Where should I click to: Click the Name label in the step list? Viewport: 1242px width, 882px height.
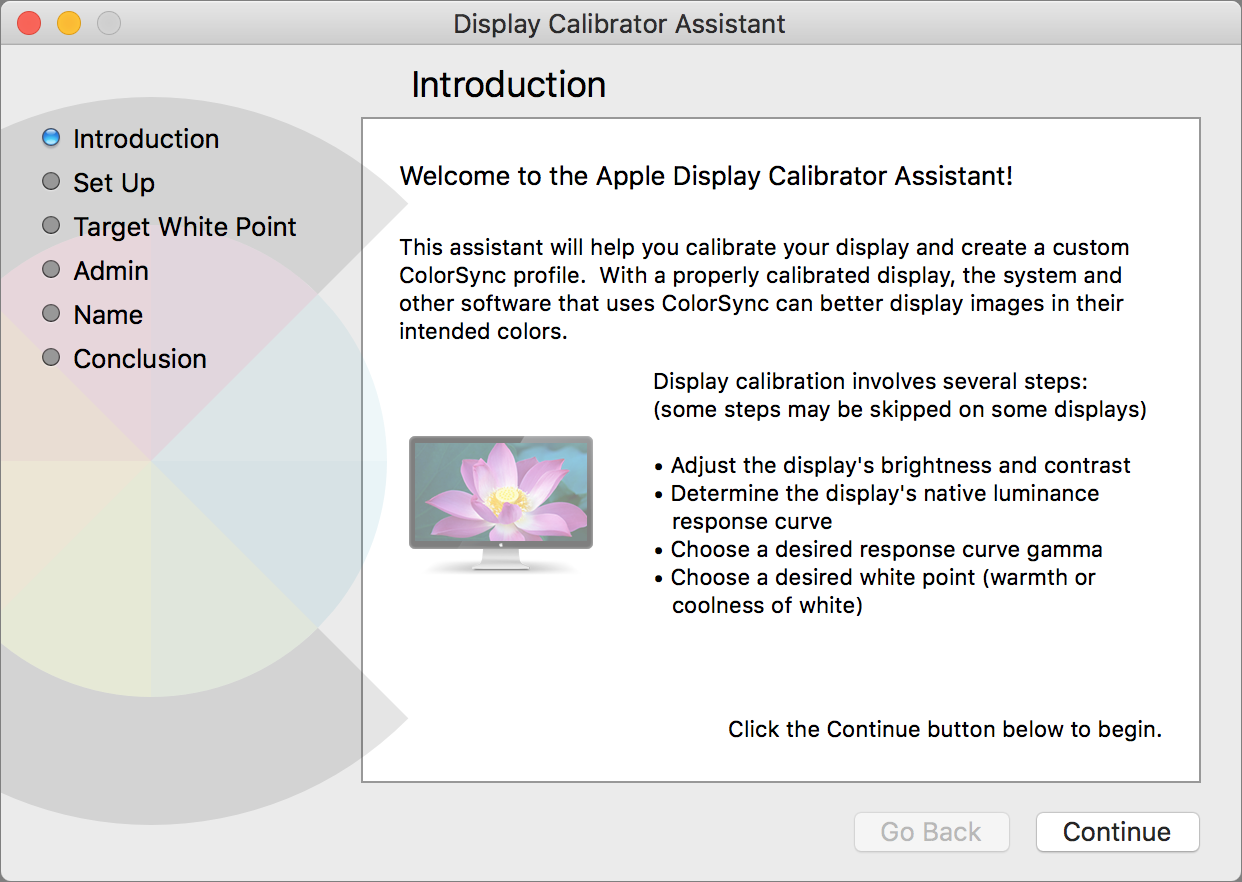[x=108, y=315]
